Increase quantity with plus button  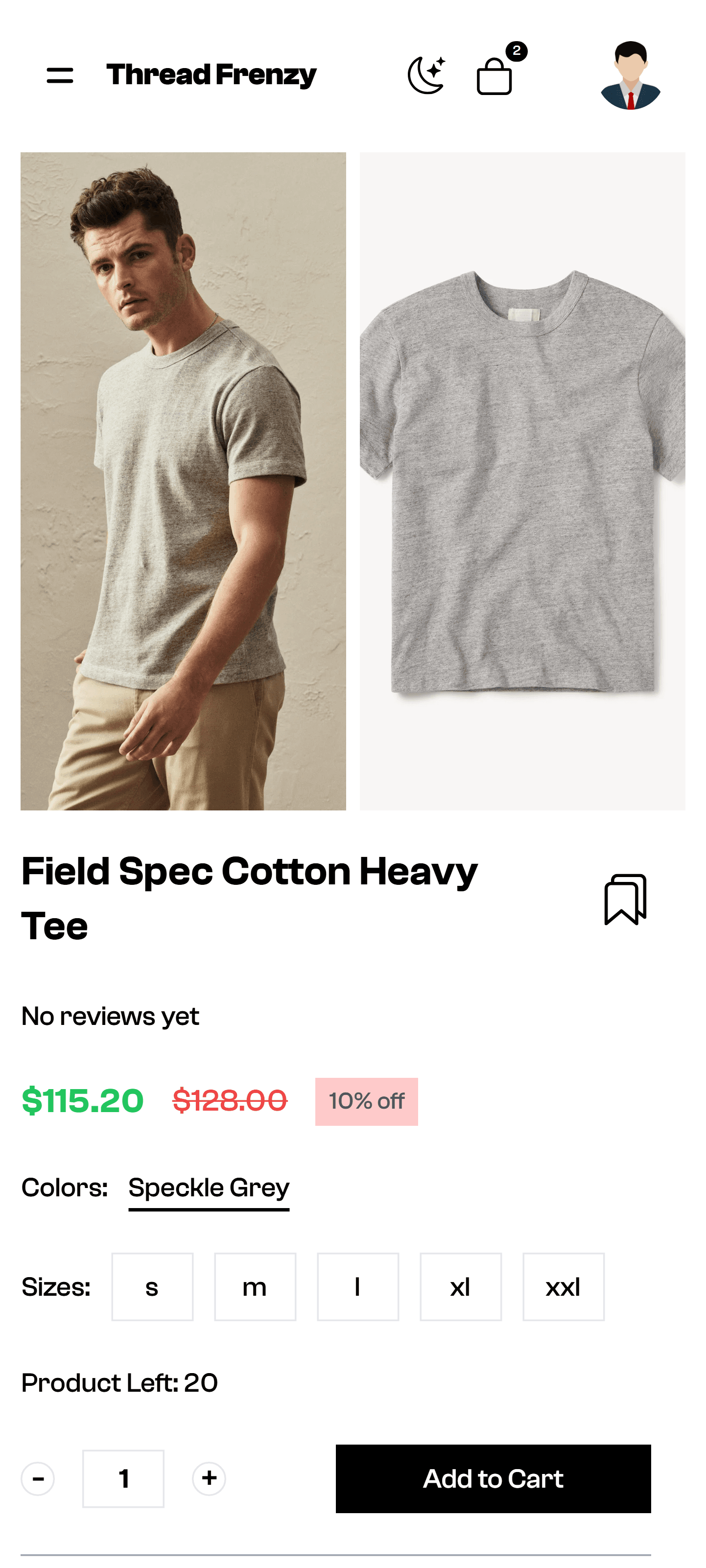(x=209, y=1478)
